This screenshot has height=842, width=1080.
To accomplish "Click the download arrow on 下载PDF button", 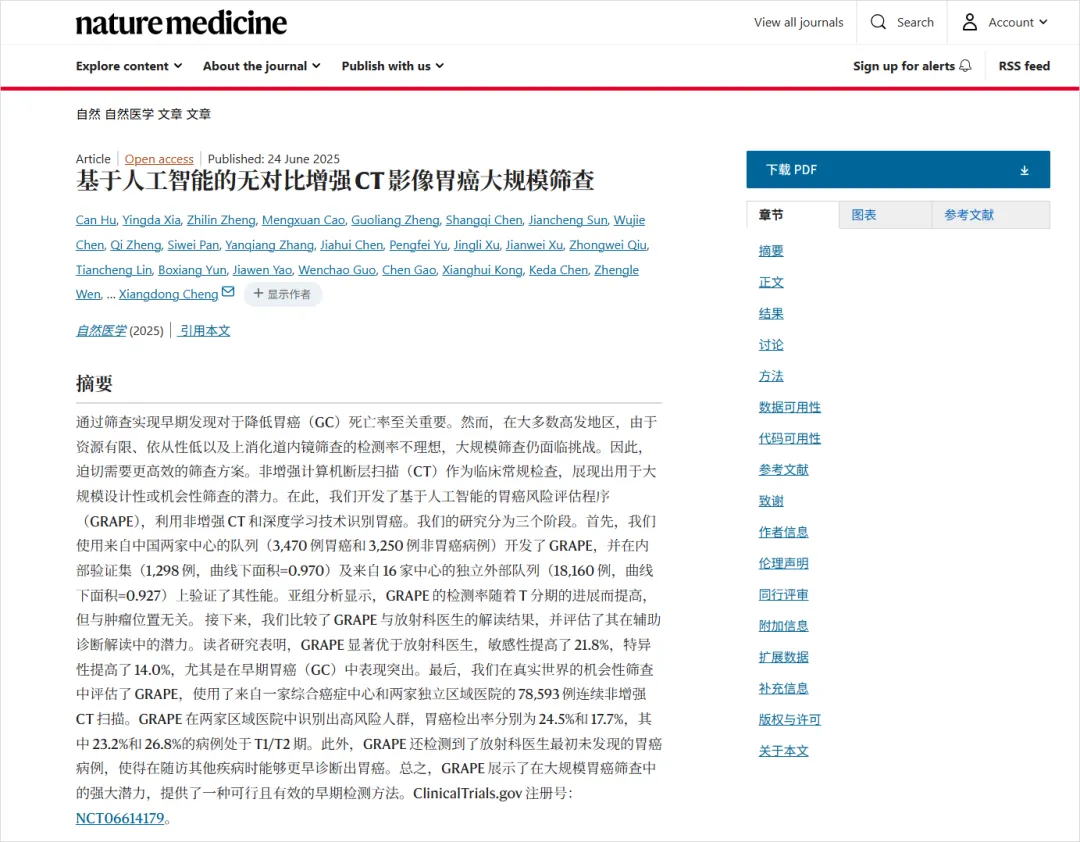I will tap(1024, 169).
